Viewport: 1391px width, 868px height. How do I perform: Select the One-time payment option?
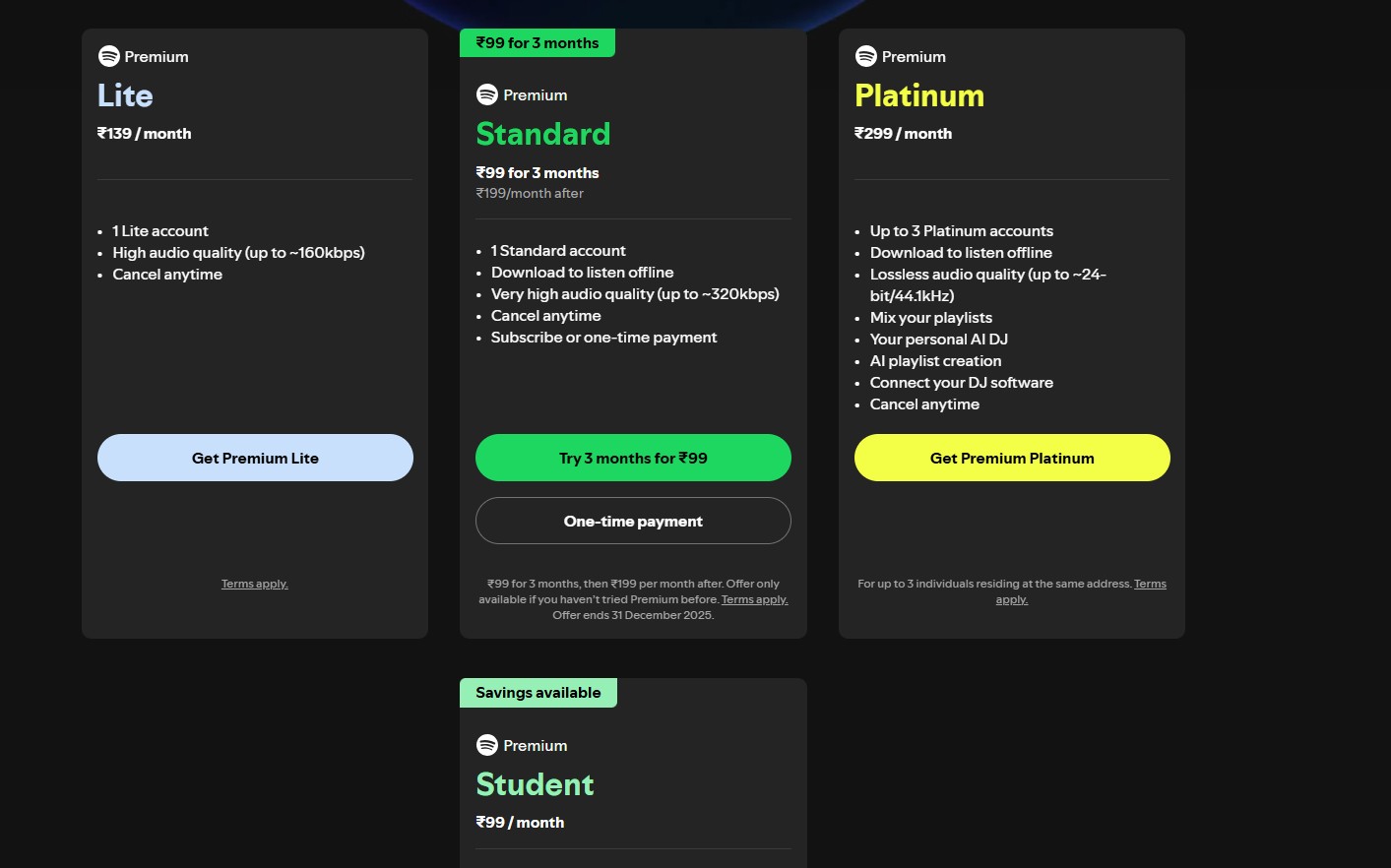coord(633,521)
